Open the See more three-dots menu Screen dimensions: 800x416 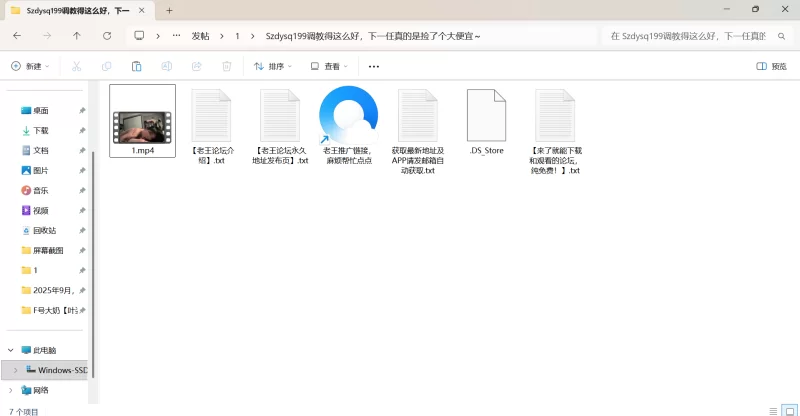pos(374,66)
